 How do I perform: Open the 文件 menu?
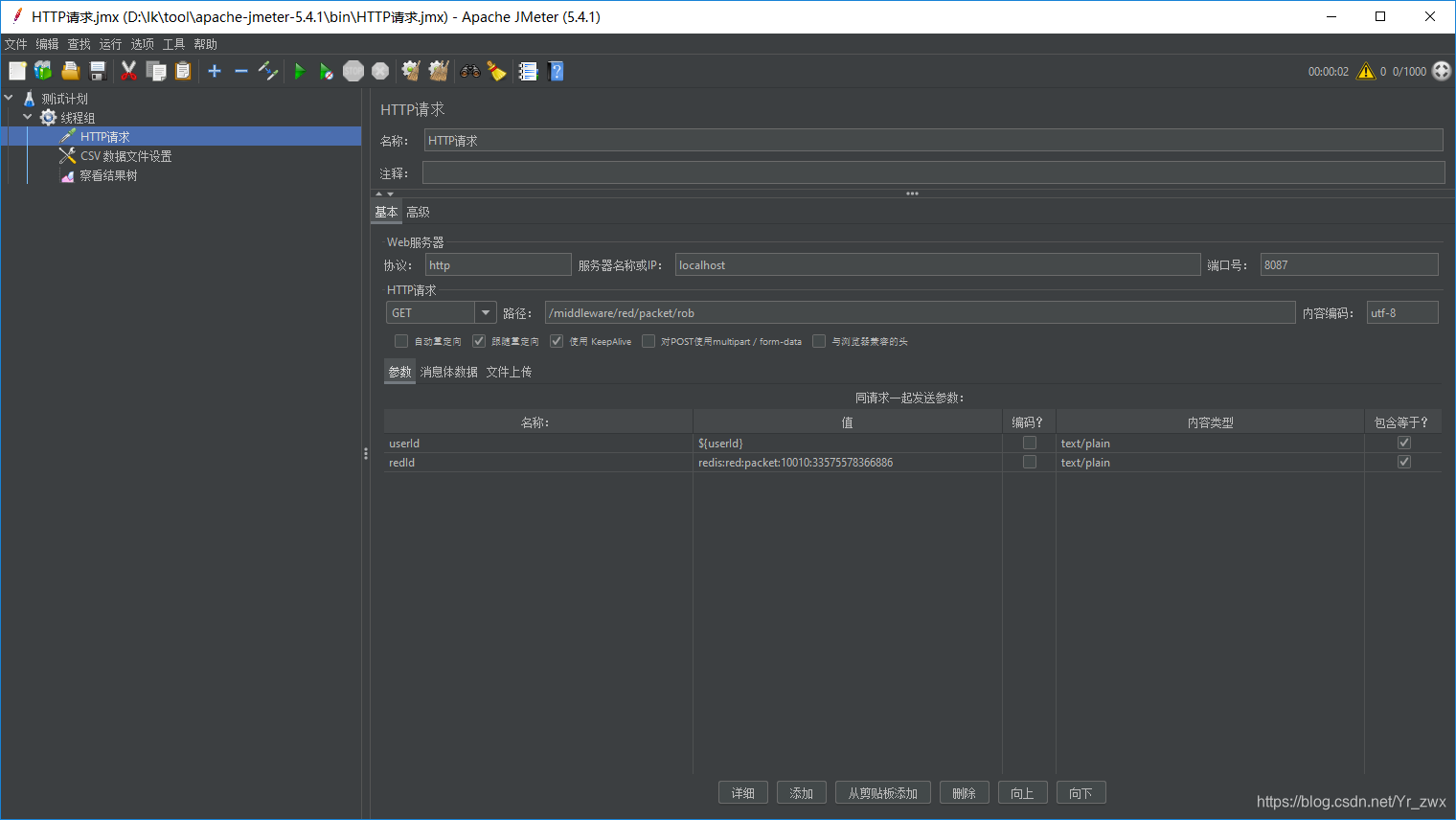tap(16, 44)
